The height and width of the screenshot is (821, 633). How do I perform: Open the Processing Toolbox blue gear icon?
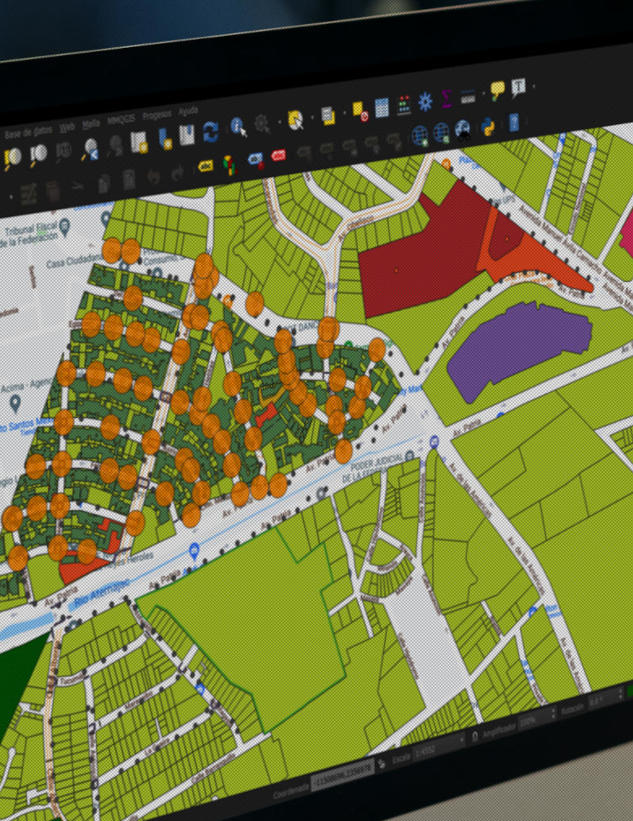coord(425,102)
